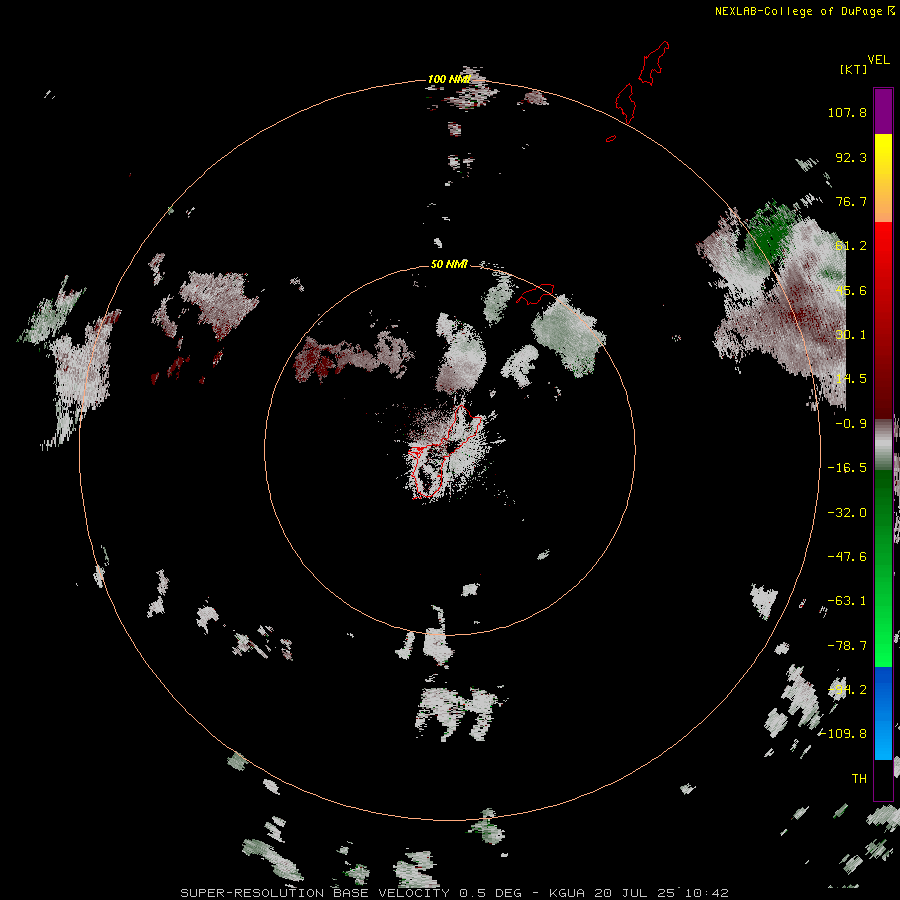Select the -16.5 legend value

(x=847, y=468)
